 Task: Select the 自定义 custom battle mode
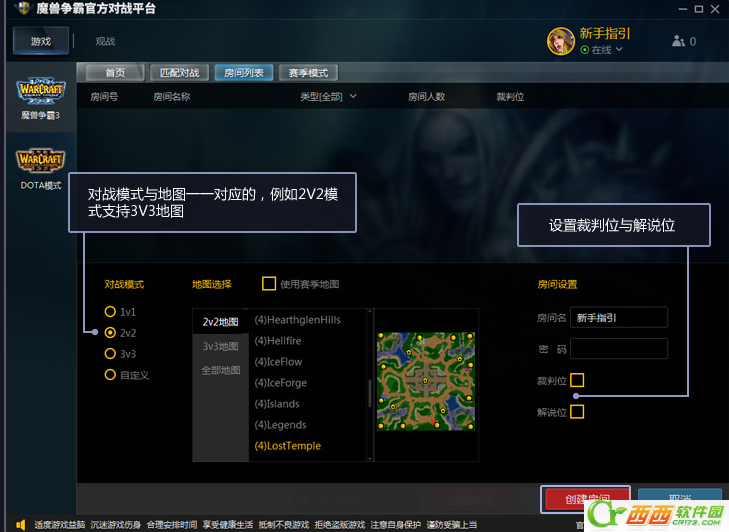[110, 374]
